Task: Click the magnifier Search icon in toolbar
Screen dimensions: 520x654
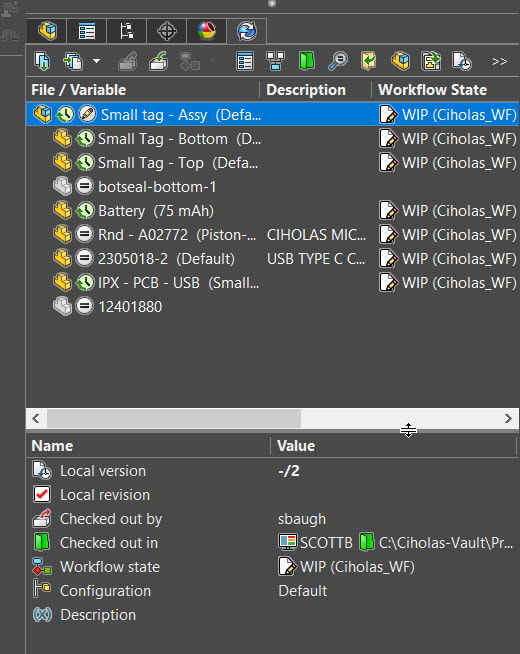Action: (338, 61)
